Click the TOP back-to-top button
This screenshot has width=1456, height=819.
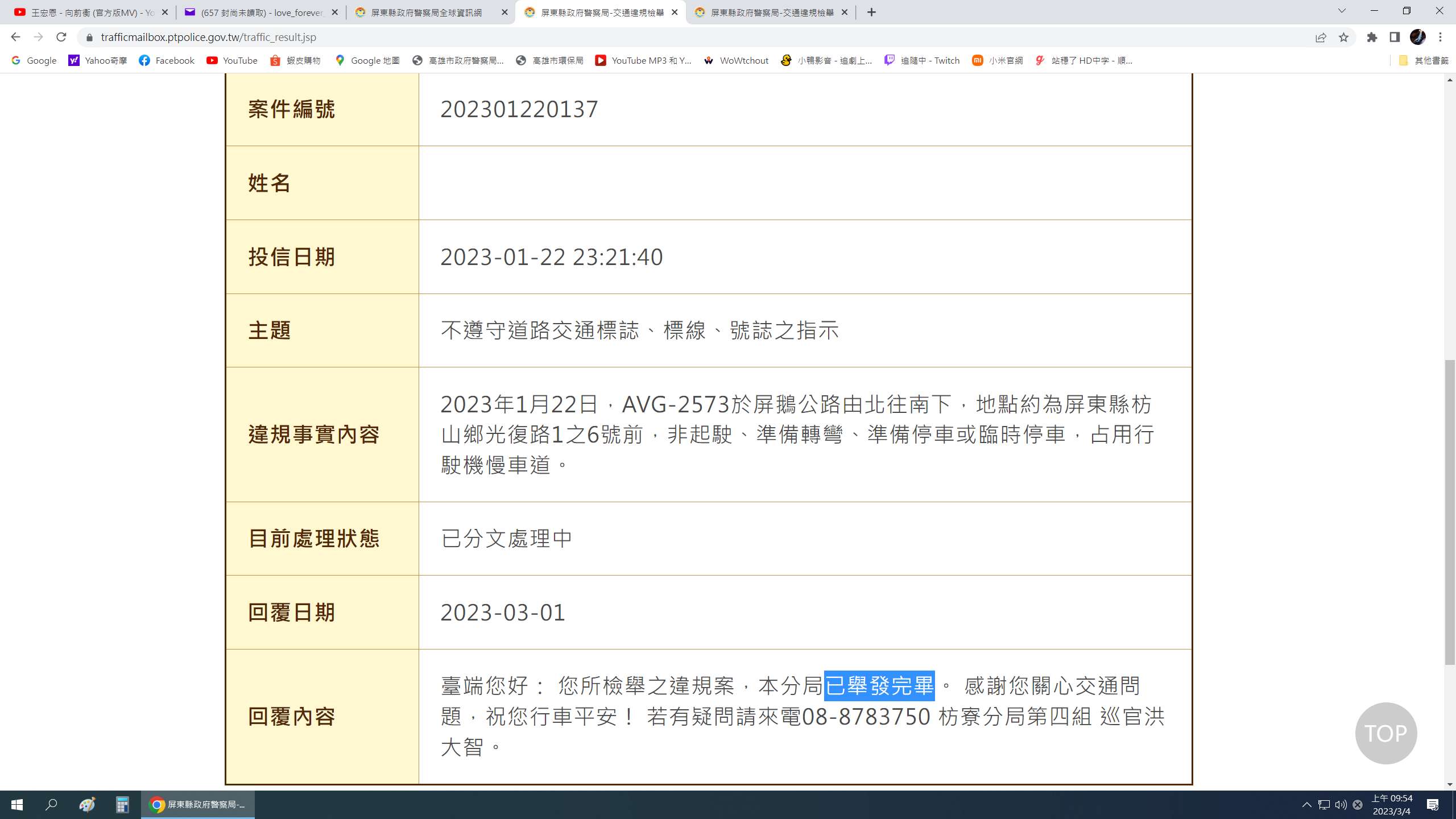point(1385,733)
